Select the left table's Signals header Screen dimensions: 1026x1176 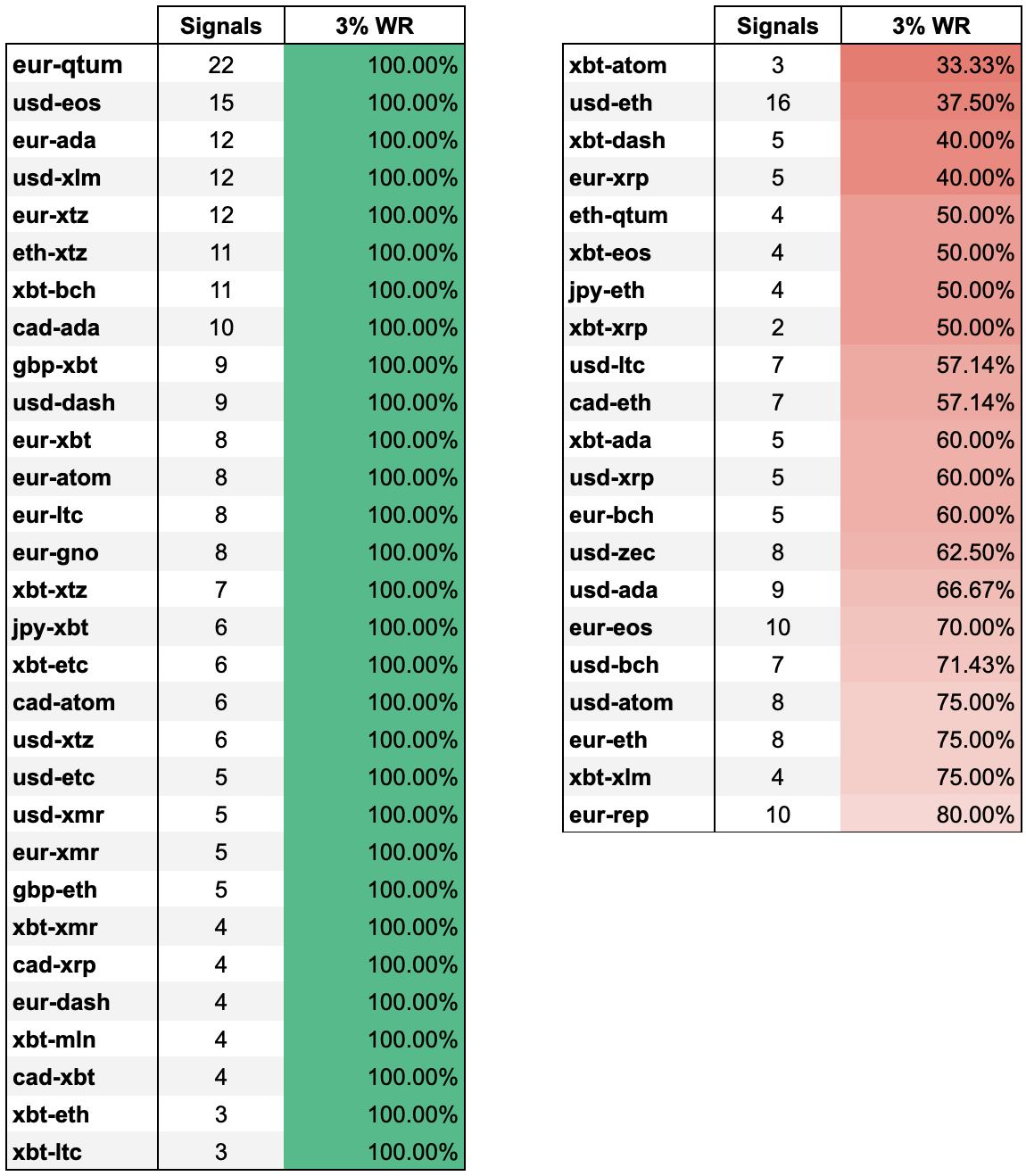tap(220, 26)
